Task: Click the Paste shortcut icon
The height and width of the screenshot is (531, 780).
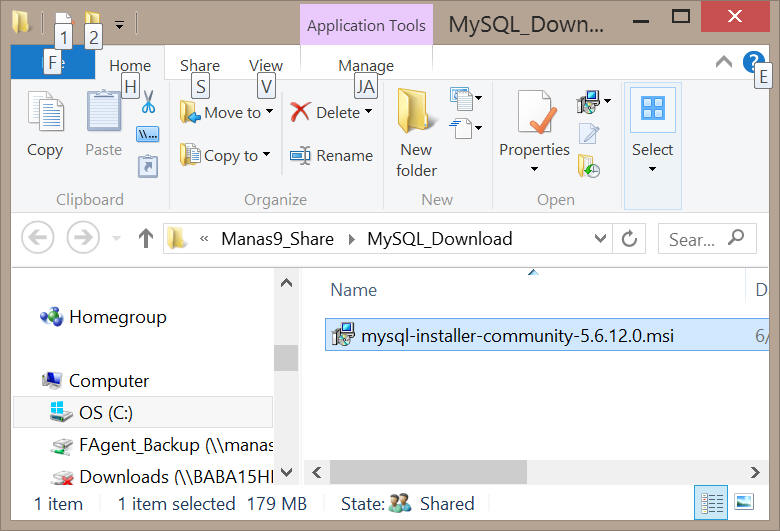Action: 148,166
